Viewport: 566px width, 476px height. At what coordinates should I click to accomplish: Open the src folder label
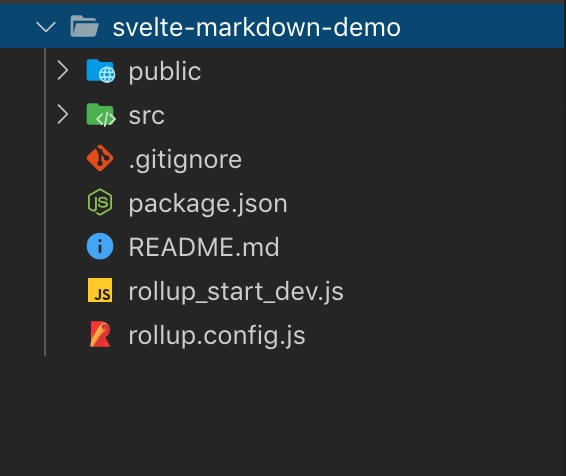coord(147,116)
